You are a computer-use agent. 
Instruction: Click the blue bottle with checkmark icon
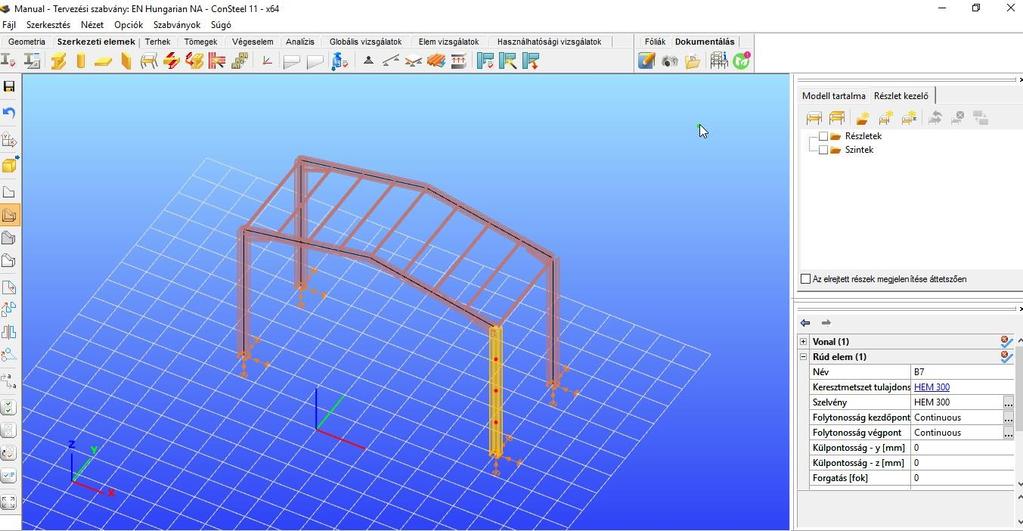(339, 61)
